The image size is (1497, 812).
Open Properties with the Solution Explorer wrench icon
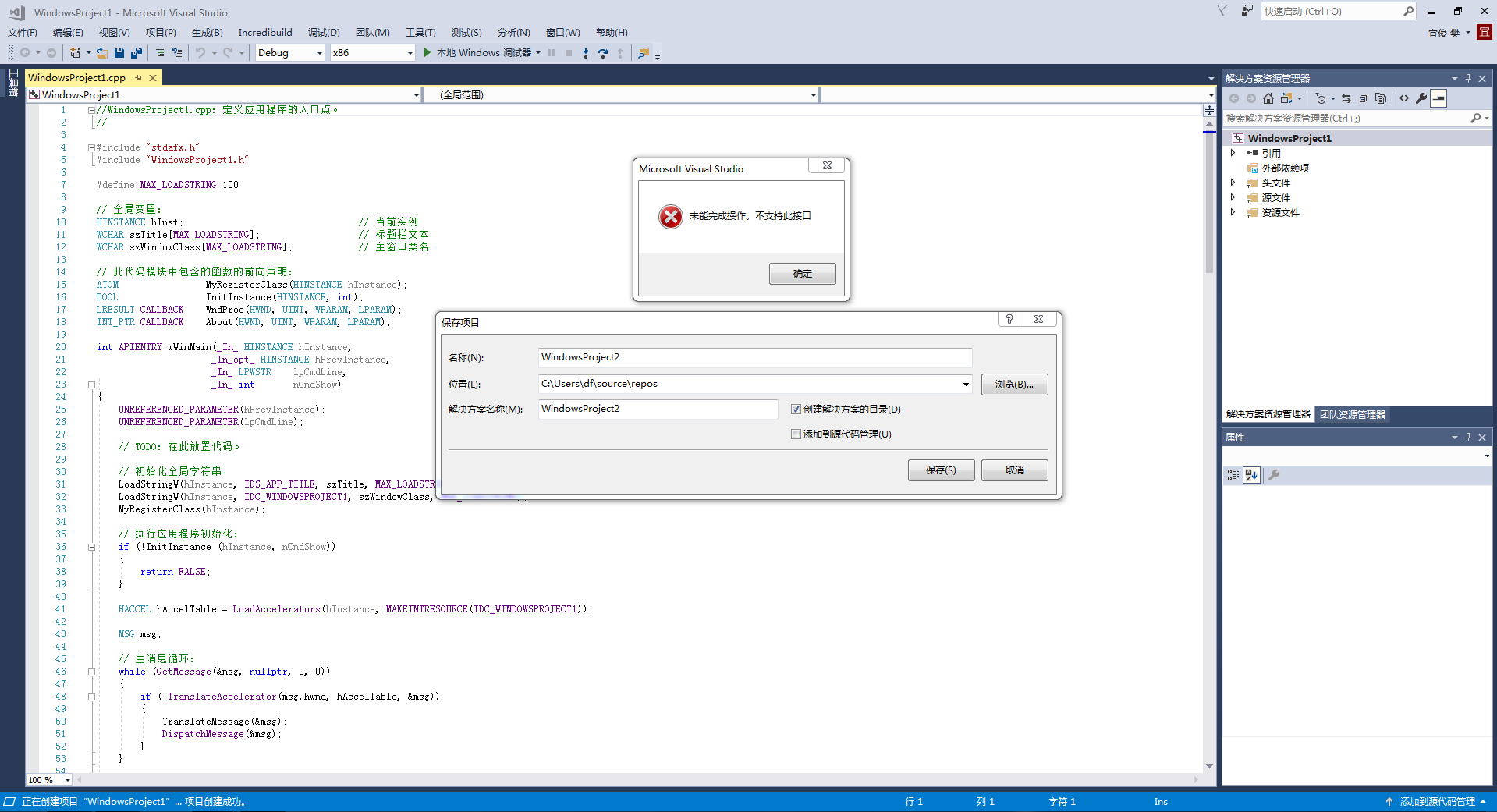[1421, 98]
